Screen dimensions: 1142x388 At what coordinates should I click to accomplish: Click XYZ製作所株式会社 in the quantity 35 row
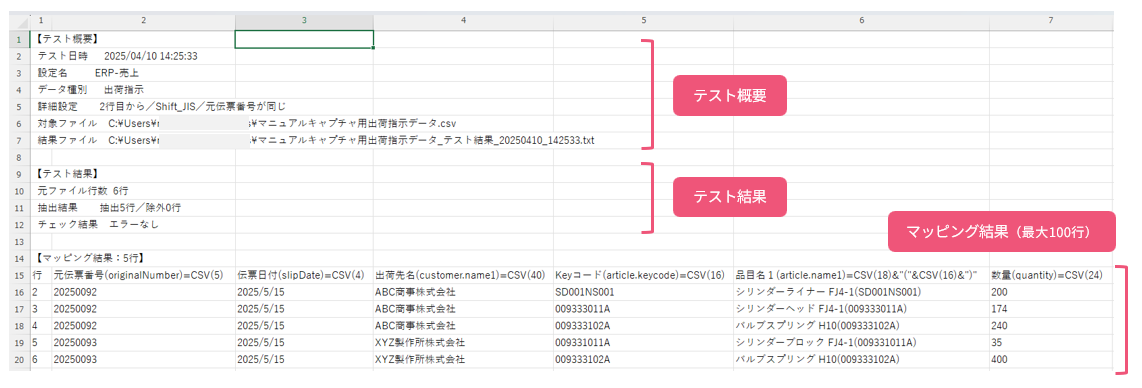tap(462, 342)
